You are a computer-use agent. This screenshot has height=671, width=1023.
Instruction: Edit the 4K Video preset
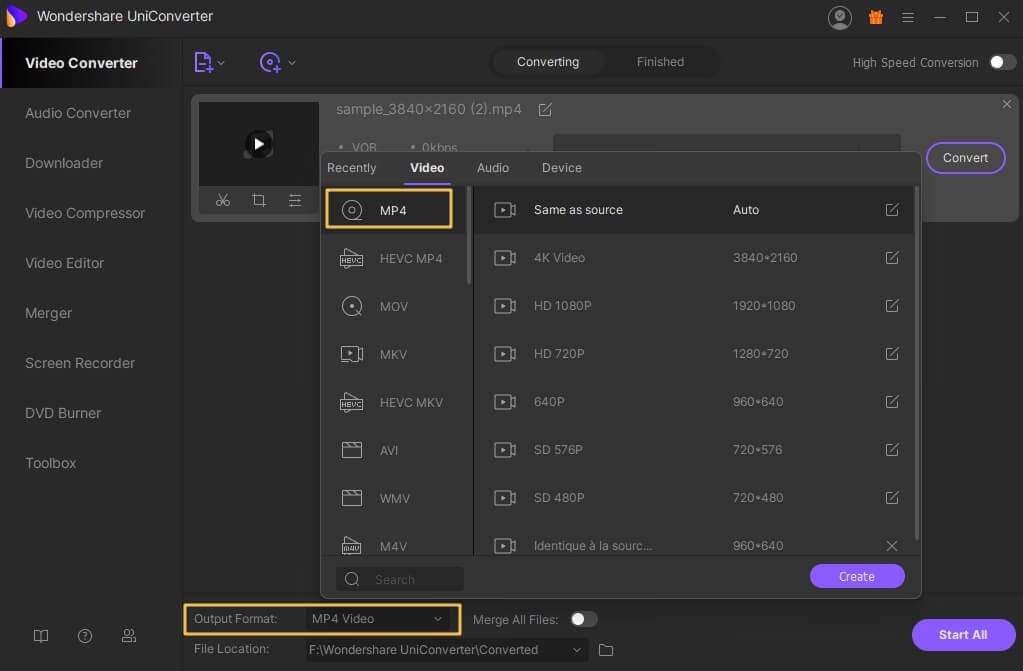point(892,258)
